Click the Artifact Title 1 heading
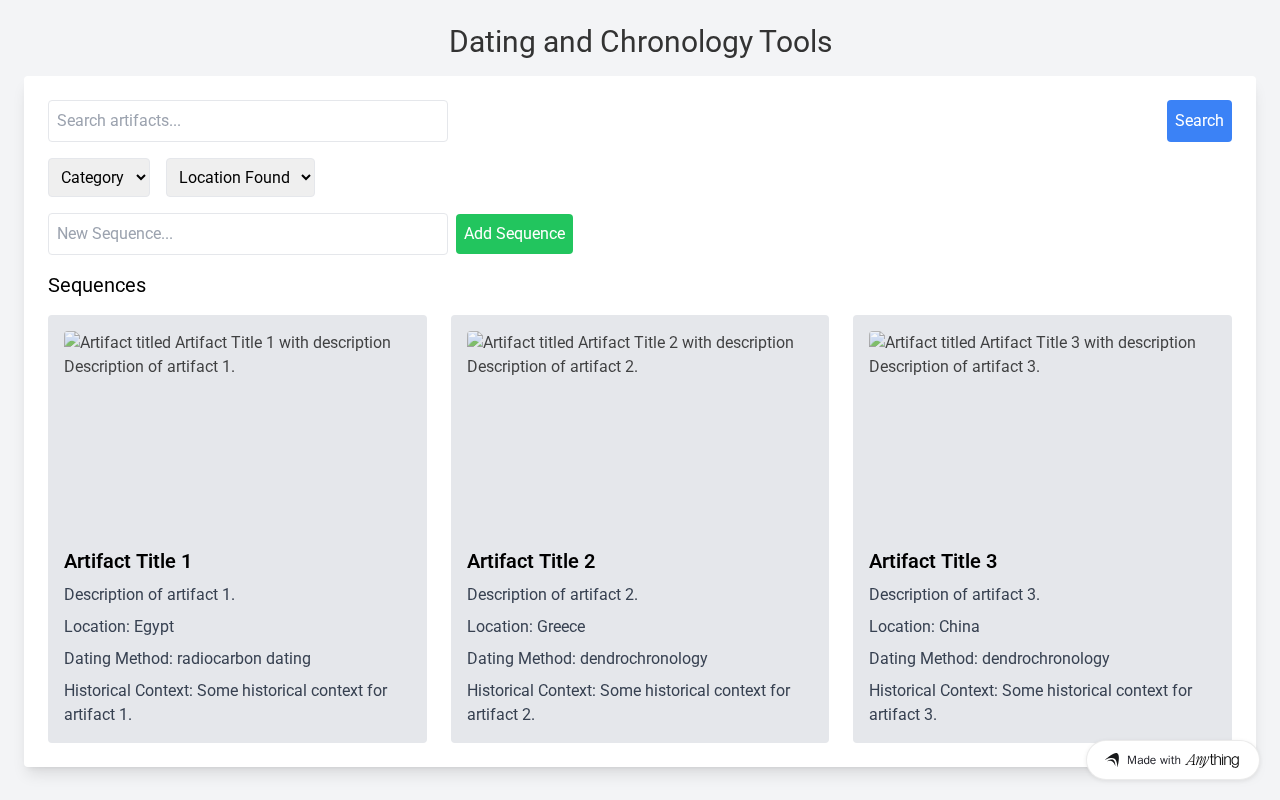This screenshot has width=1280, height=800. [x=128, y=561]
